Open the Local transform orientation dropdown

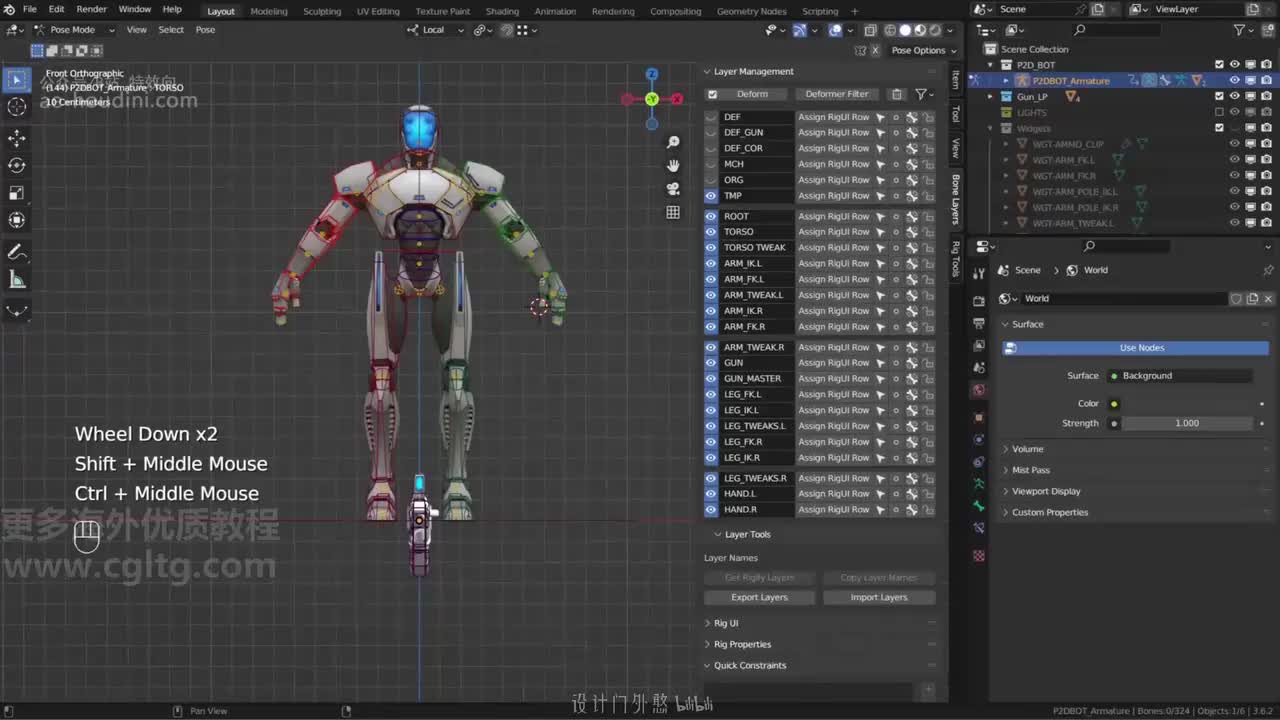[435, 30]
